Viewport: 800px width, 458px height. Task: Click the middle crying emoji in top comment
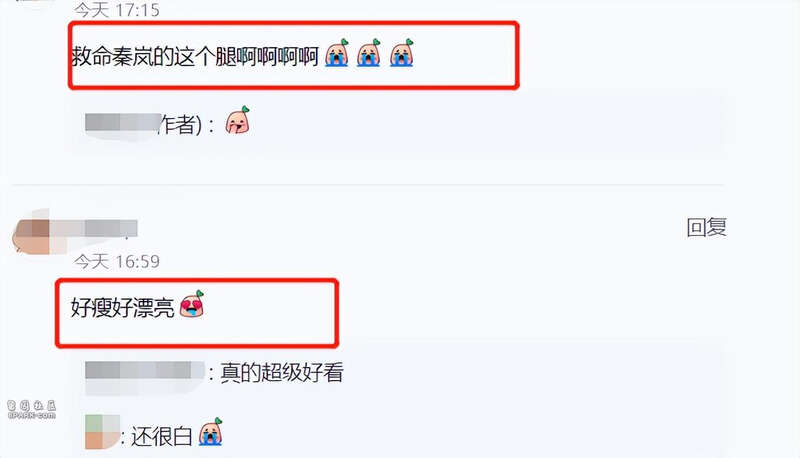[369, 53]
